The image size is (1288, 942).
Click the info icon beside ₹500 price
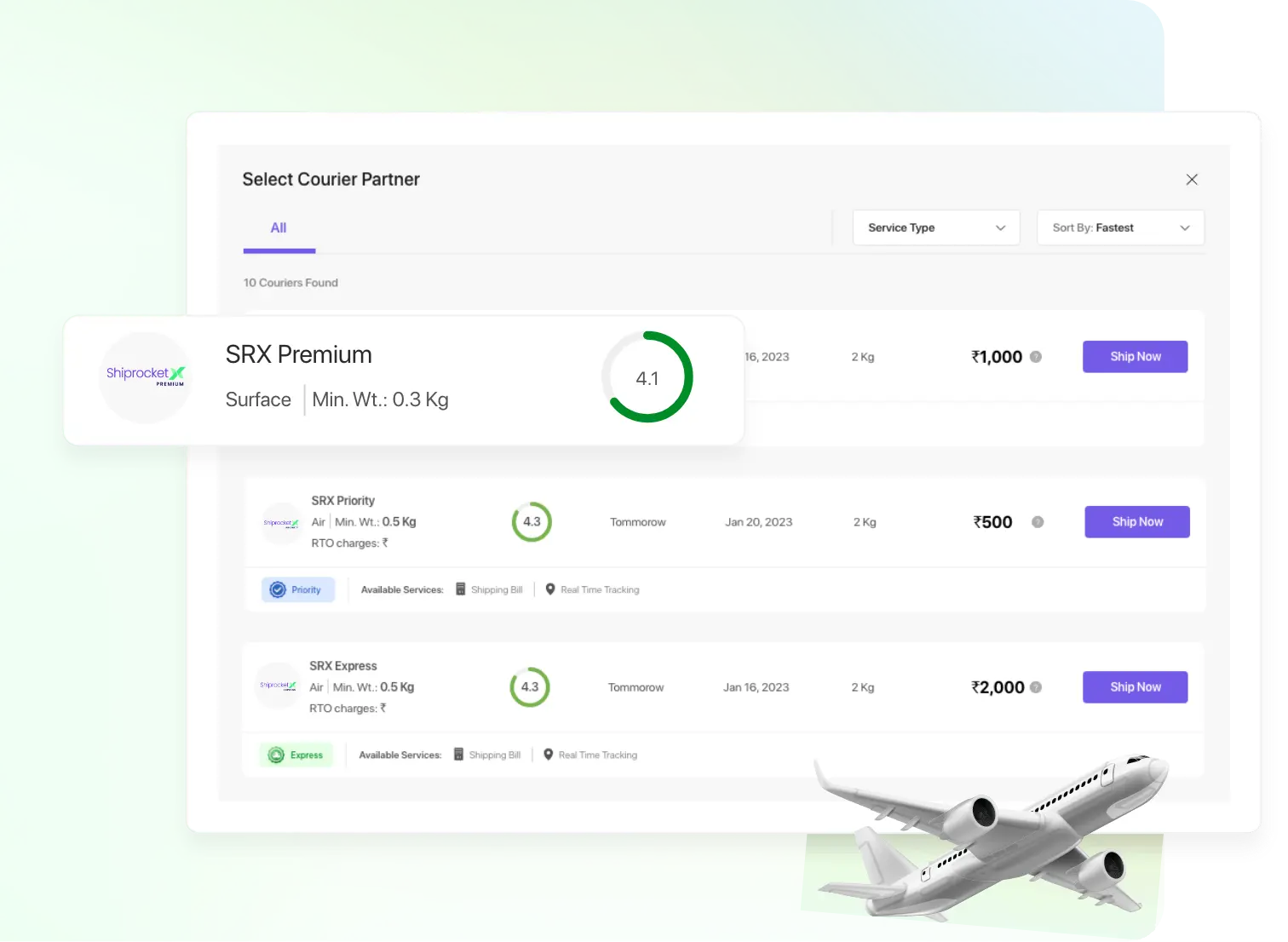click(1038, 522)
